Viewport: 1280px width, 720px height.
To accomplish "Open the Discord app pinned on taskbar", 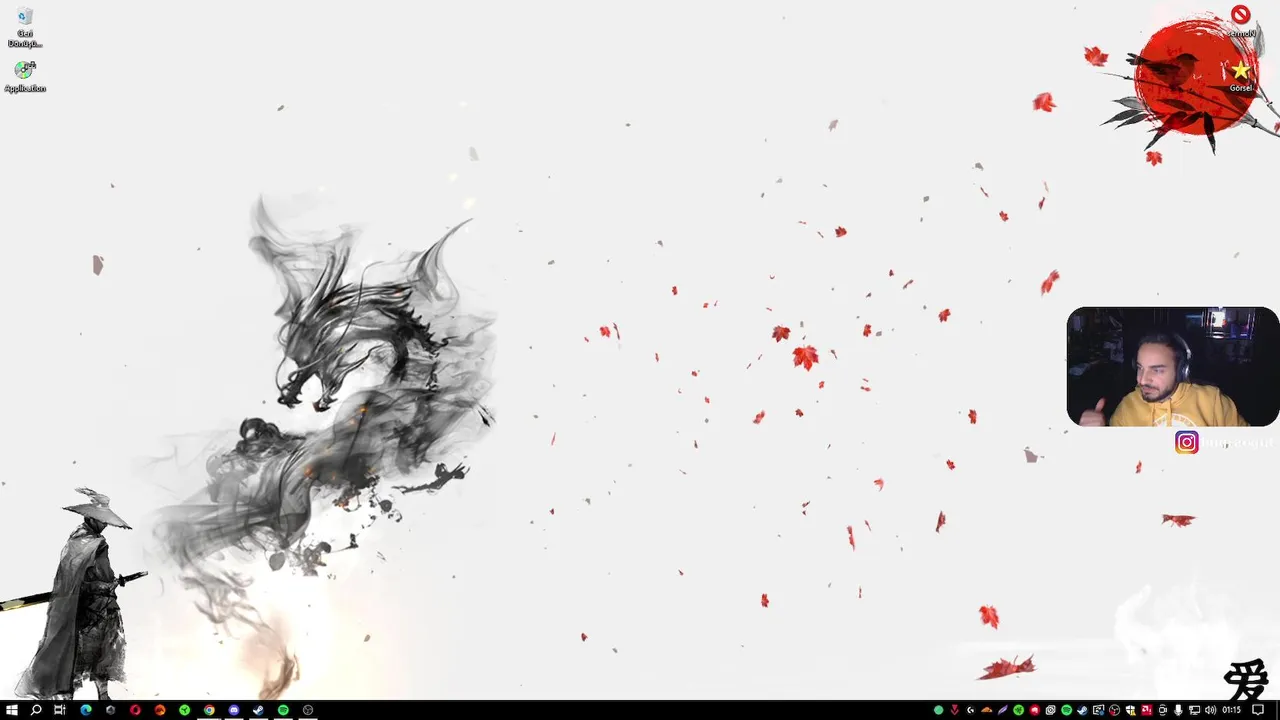I will 234,710.
